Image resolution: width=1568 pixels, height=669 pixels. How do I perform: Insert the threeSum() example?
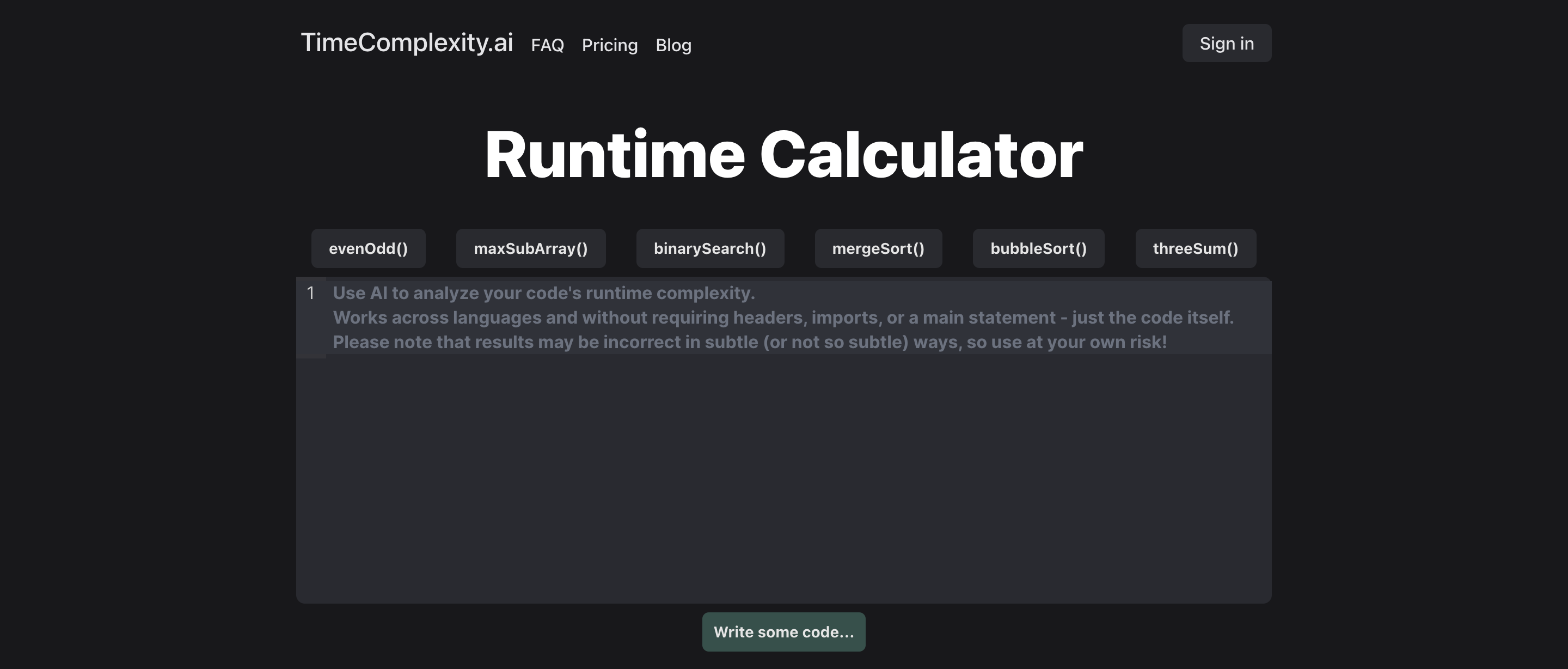1195,248
